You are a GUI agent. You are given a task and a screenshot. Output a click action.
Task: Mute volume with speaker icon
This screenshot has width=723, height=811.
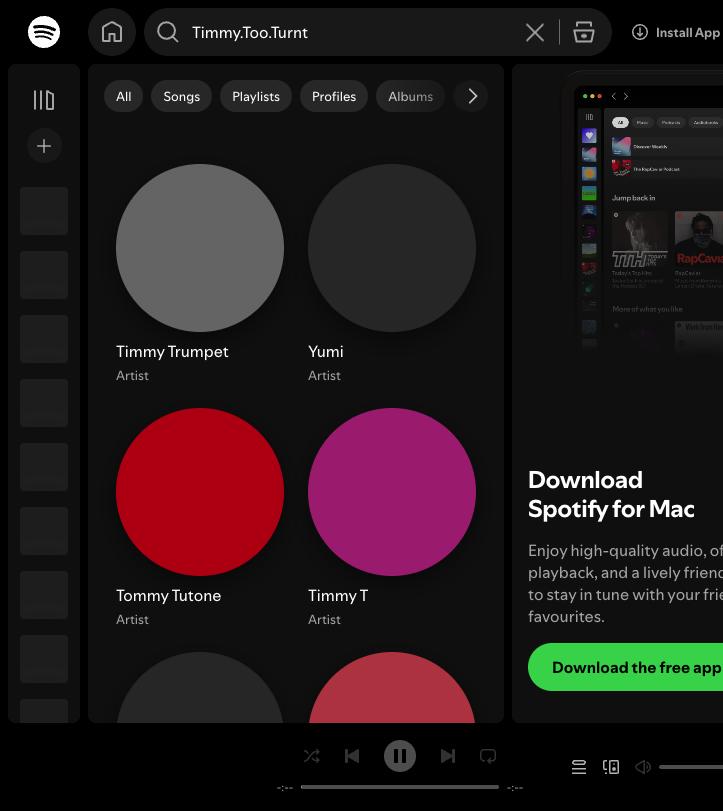pos(643,767)
